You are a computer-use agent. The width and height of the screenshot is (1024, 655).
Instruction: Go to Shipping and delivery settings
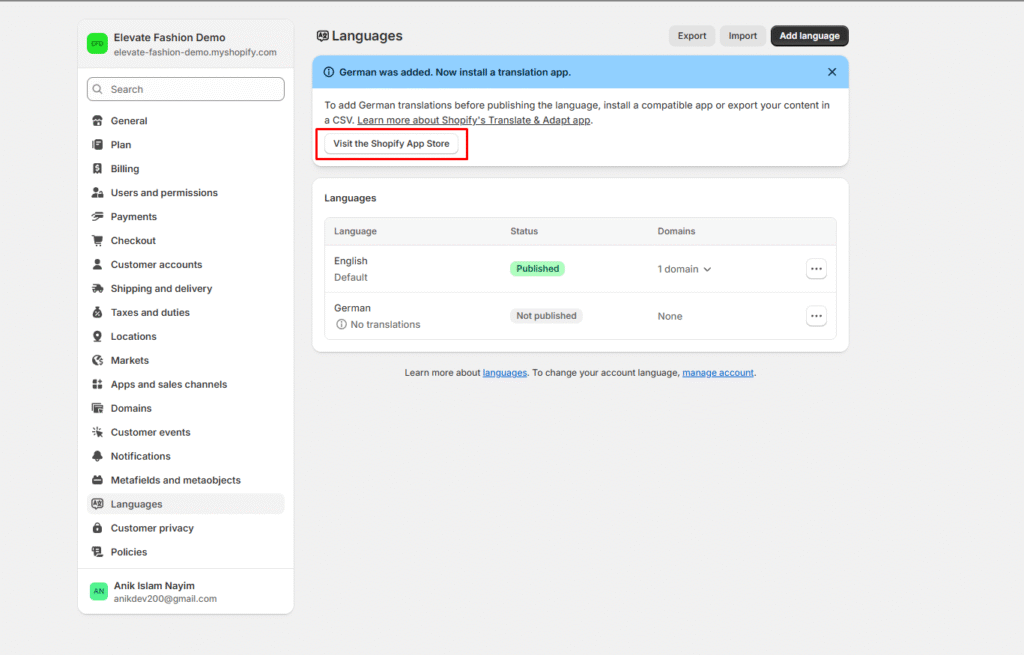tap(185, 288)
